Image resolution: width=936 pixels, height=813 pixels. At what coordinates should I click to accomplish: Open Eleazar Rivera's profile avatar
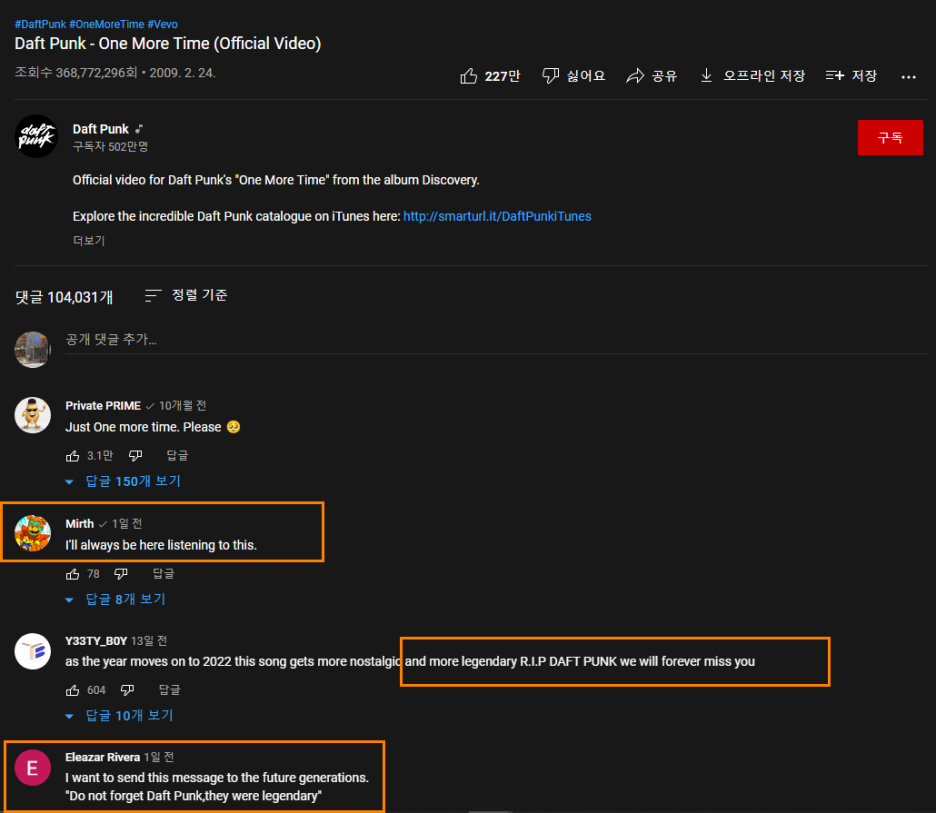(x=32, y=768)
